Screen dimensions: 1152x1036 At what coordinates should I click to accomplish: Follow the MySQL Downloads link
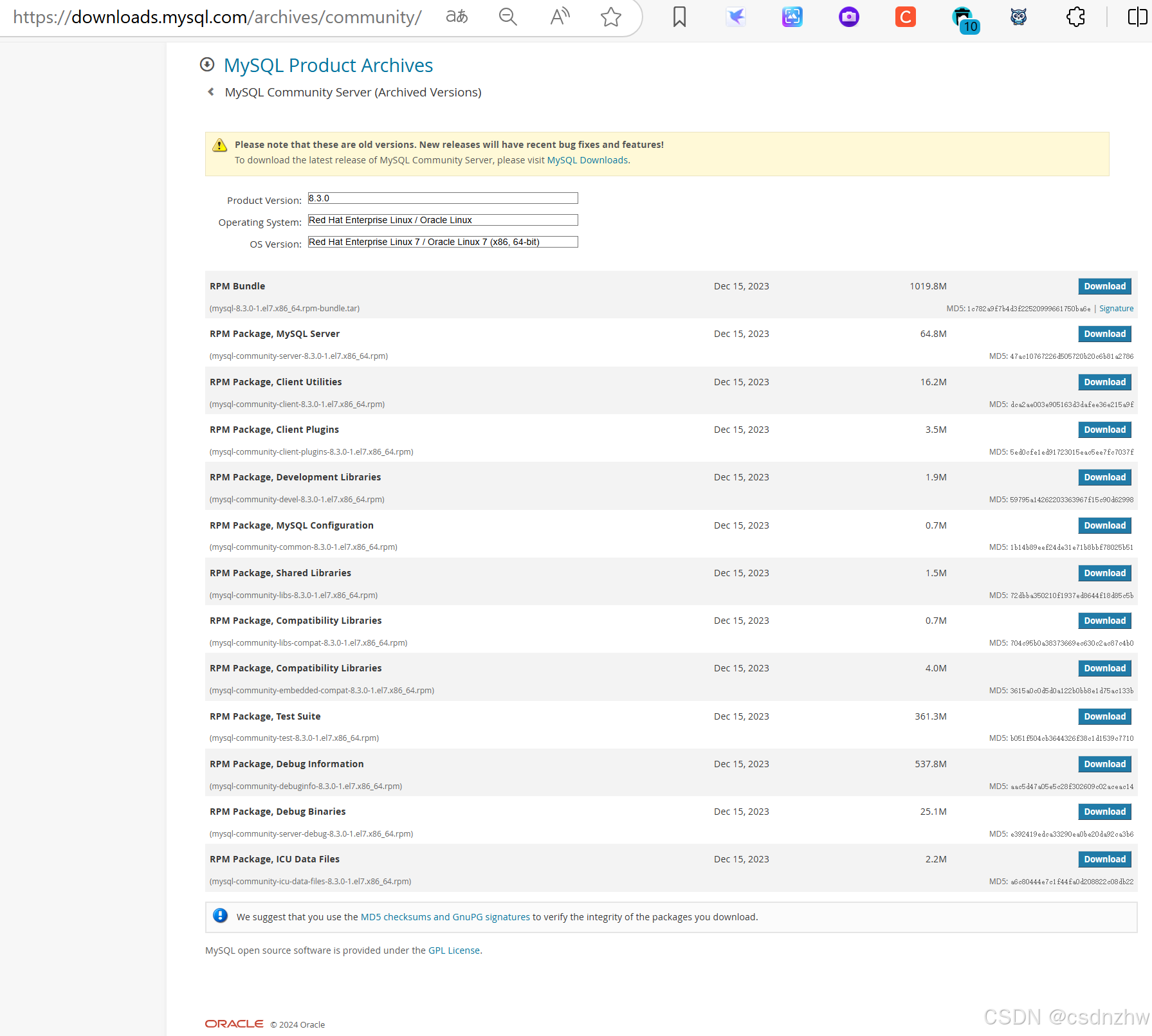(x=587, y=160)
